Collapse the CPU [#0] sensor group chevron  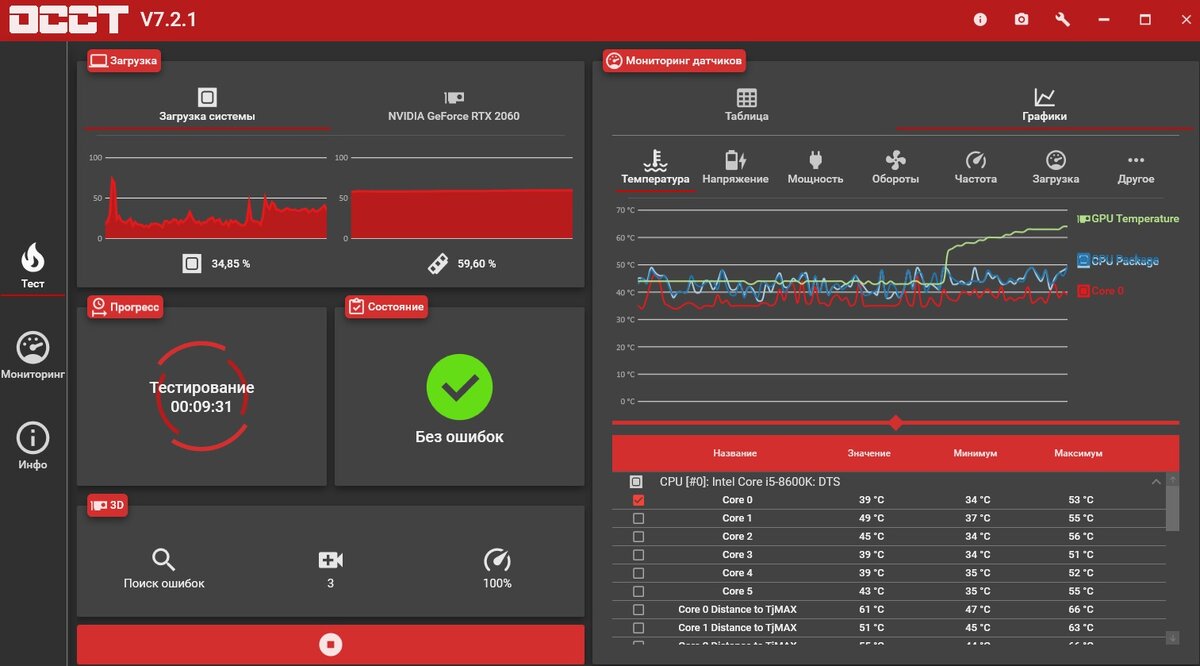point(1157,481)
